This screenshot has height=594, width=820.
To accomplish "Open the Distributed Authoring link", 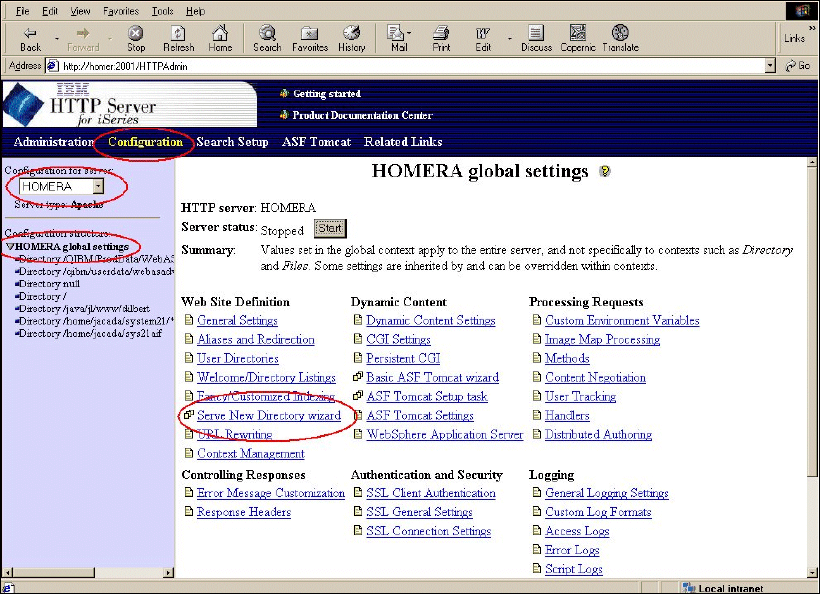I will (x=598, y=434).
